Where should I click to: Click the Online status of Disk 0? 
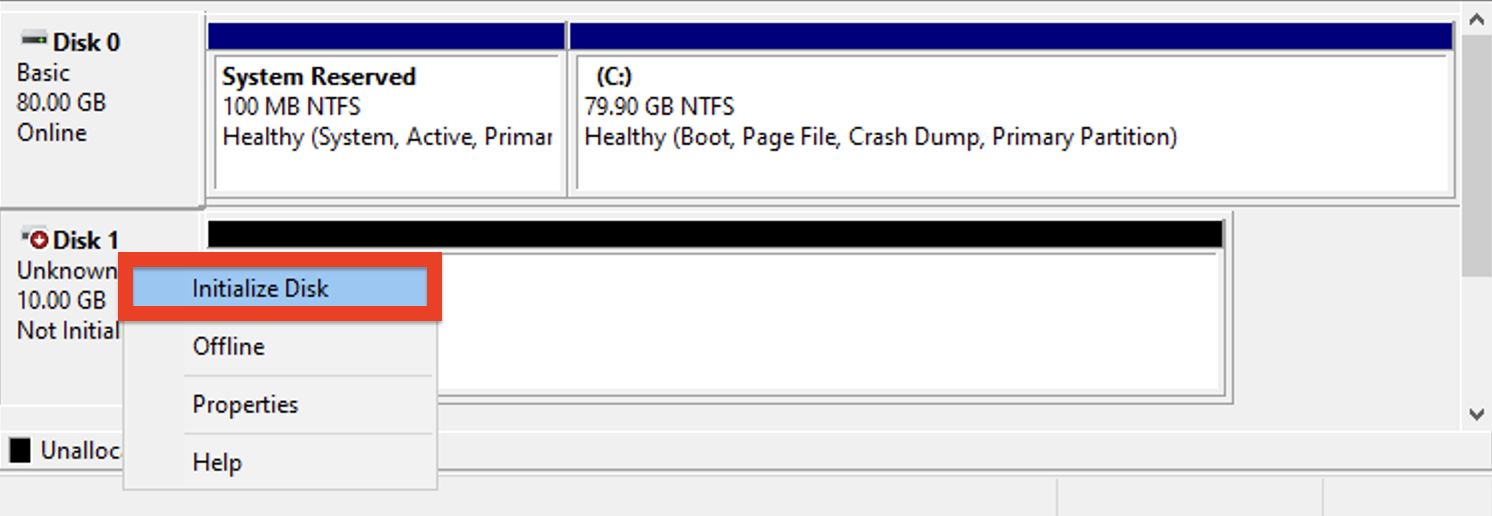click(52, 133)
